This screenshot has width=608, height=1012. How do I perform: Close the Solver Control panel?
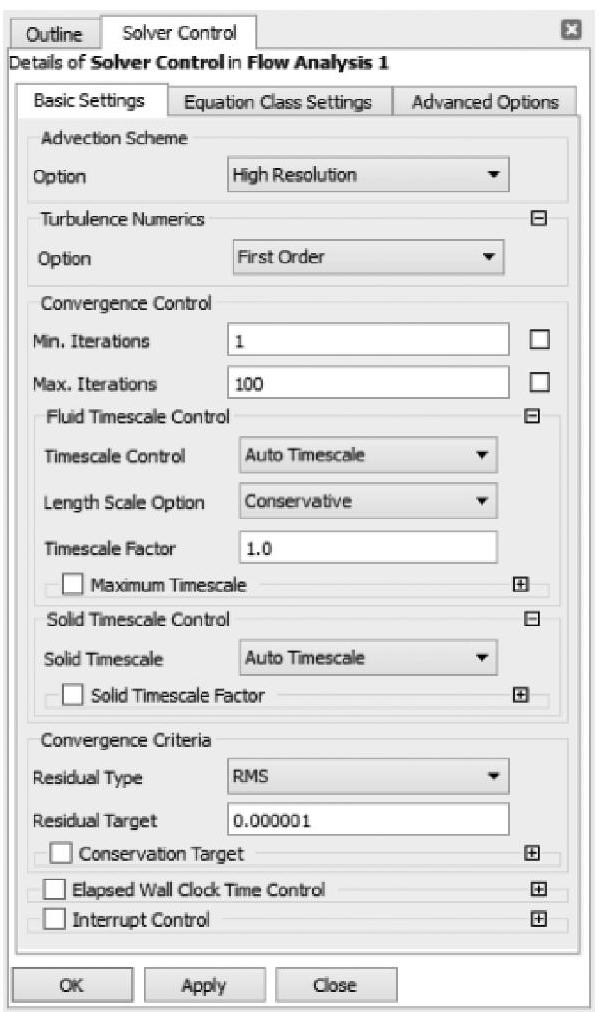pyautogui.click(x=572, y=31)
